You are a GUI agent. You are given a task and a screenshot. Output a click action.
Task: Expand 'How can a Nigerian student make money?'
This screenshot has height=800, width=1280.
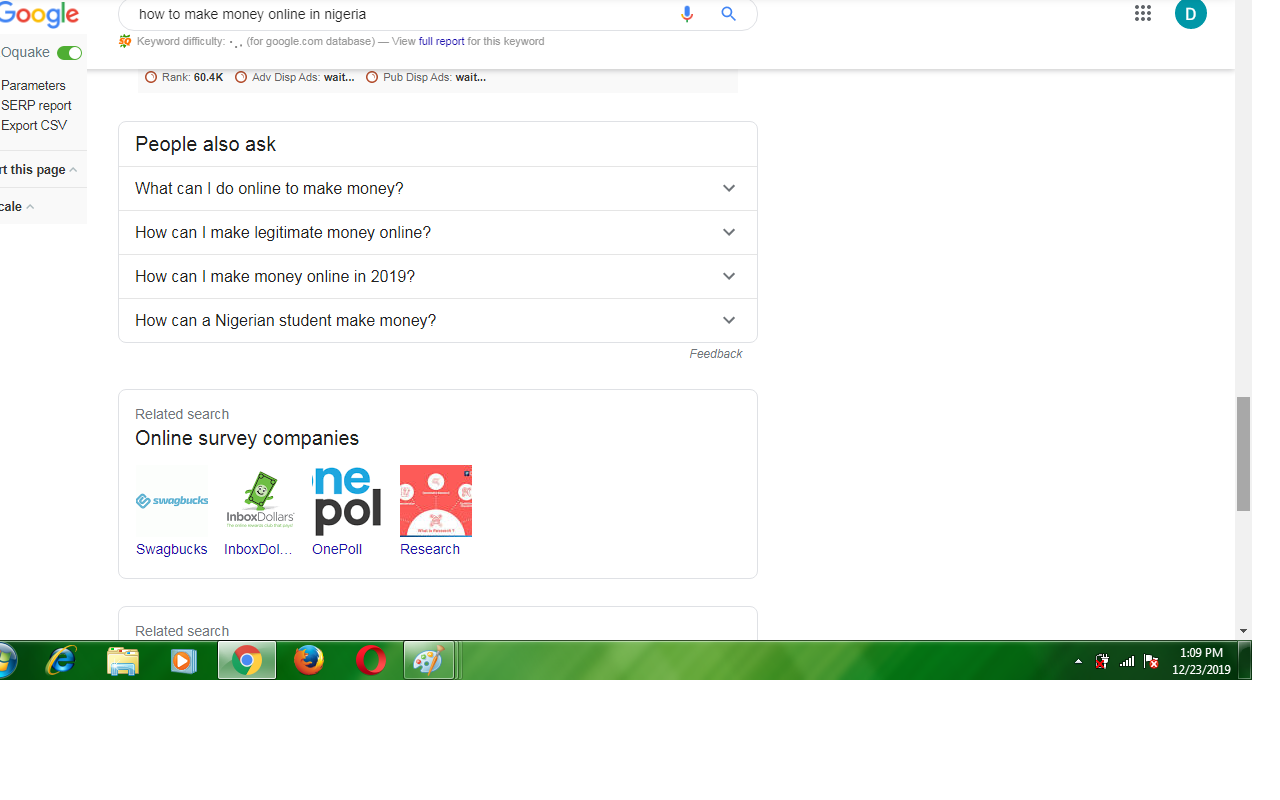437,320
